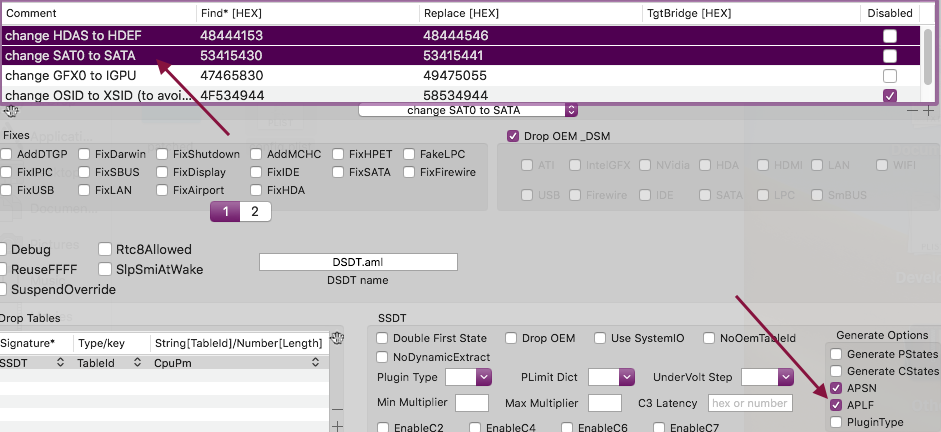Screen dimensions: 941x432
Task: Enable Generate PStates
Action: tap(836, 354)
